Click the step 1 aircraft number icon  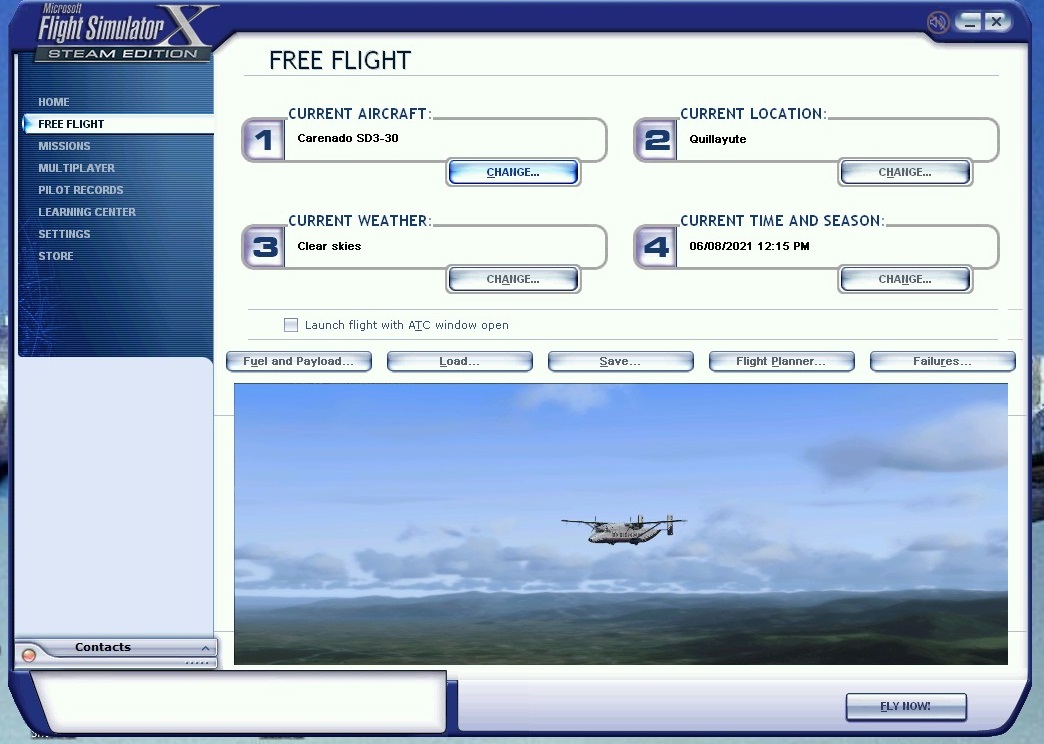pos(264,140)
